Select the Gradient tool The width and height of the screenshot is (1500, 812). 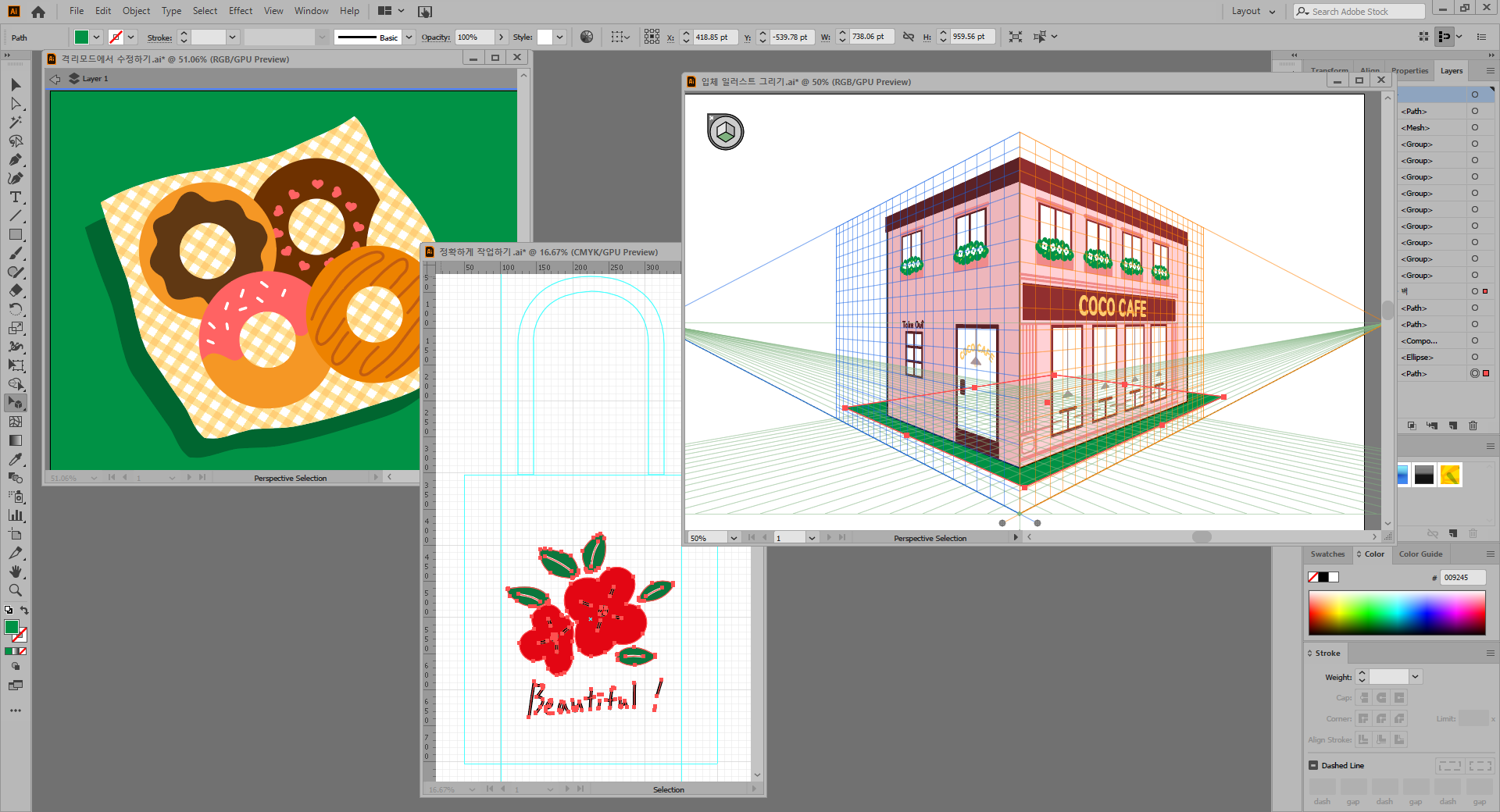(x=16, y=440)
